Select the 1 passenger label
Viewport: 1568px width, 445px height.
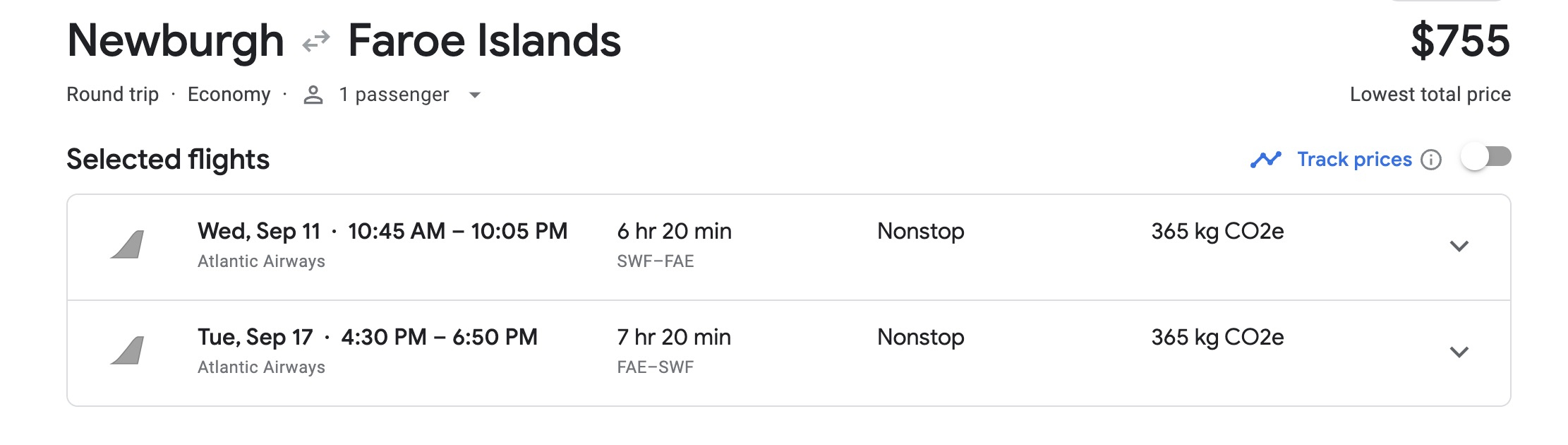pos(394,95)
